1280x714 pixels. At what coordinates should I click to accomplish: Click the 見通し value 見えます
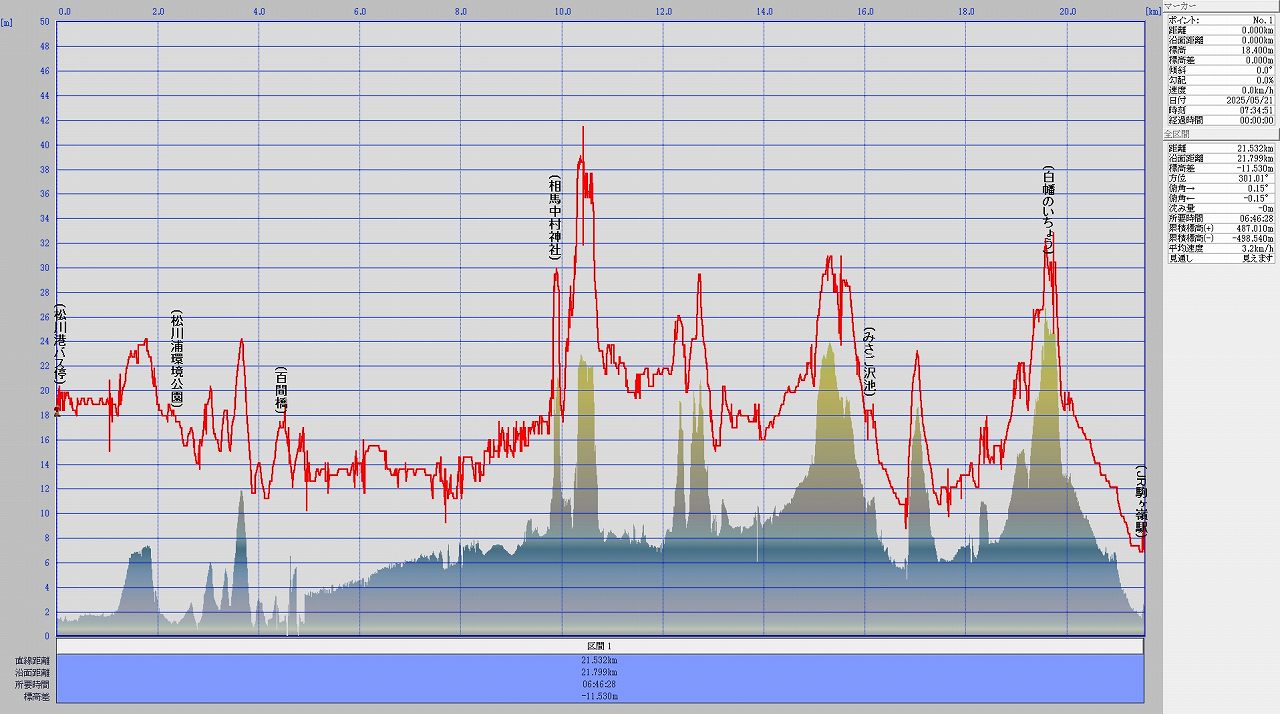click(x=1258, y=258)
